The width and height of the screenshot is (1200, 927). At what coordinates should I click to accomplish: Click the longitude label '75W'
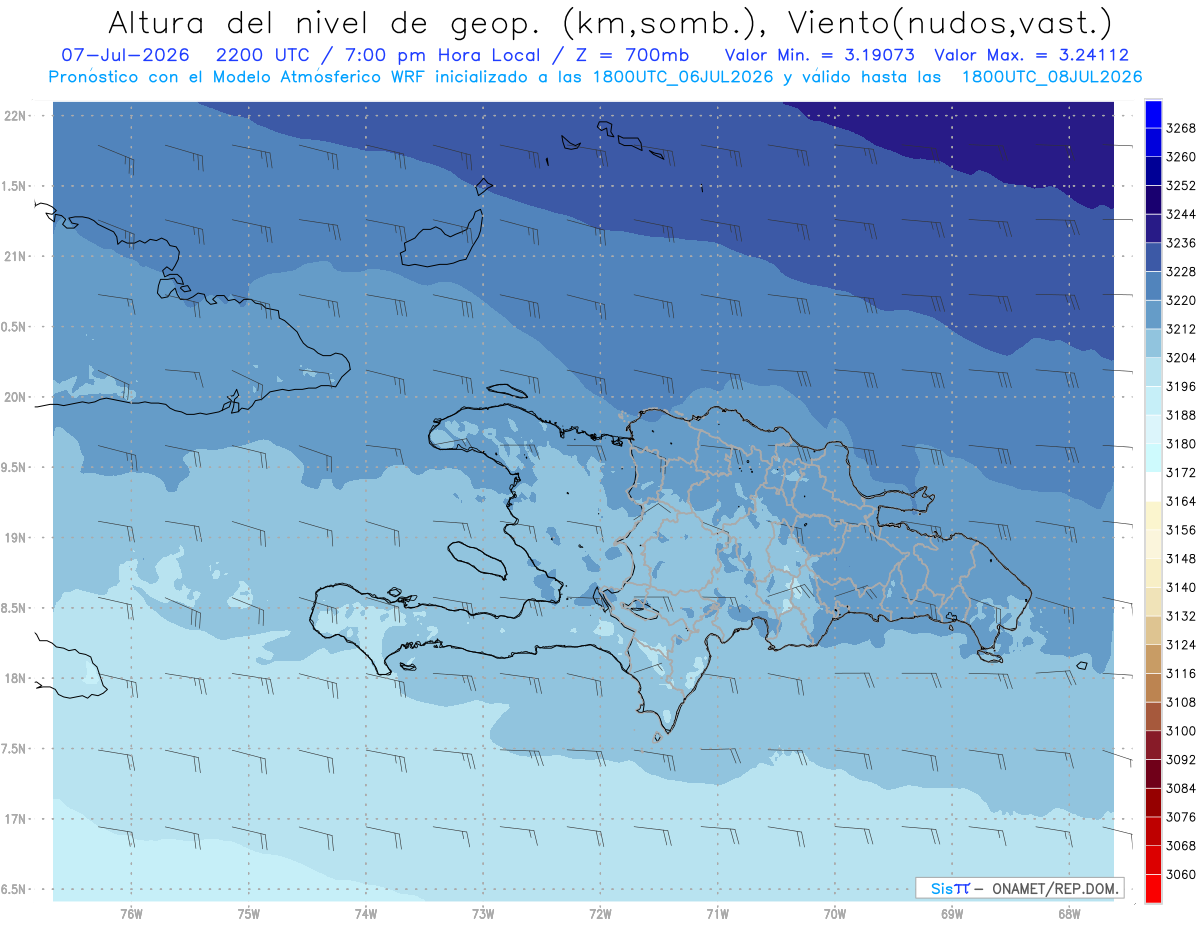(x=249, y=913)
